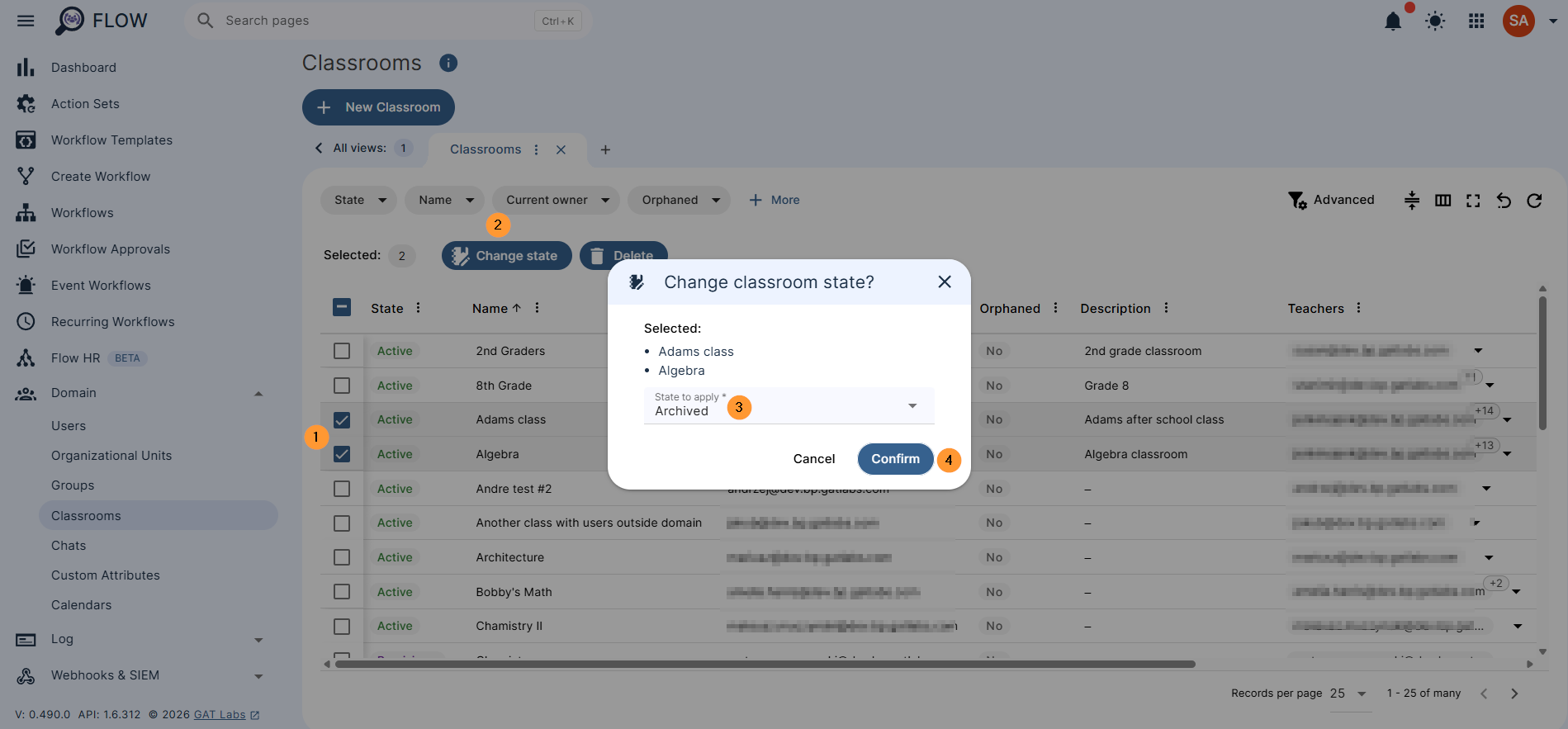Open the column chooser icon
The width and height of the screenshot is (1568, 729).
click(x=1442, y=200)
